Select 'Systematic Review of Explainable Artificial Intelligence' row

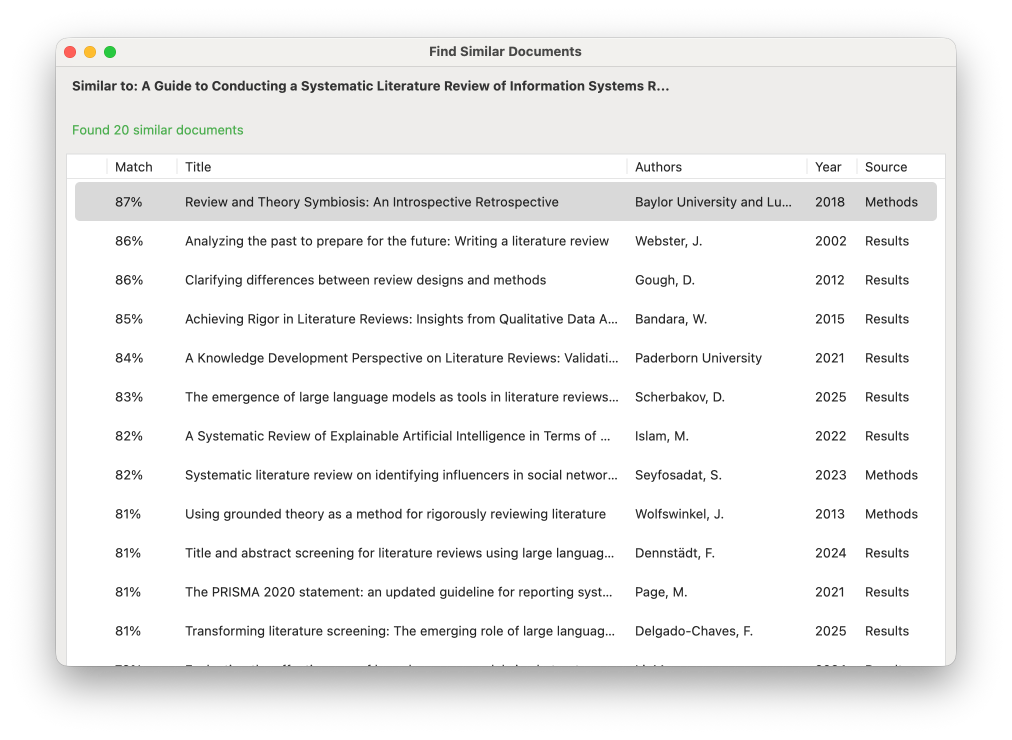click(506, 436)
